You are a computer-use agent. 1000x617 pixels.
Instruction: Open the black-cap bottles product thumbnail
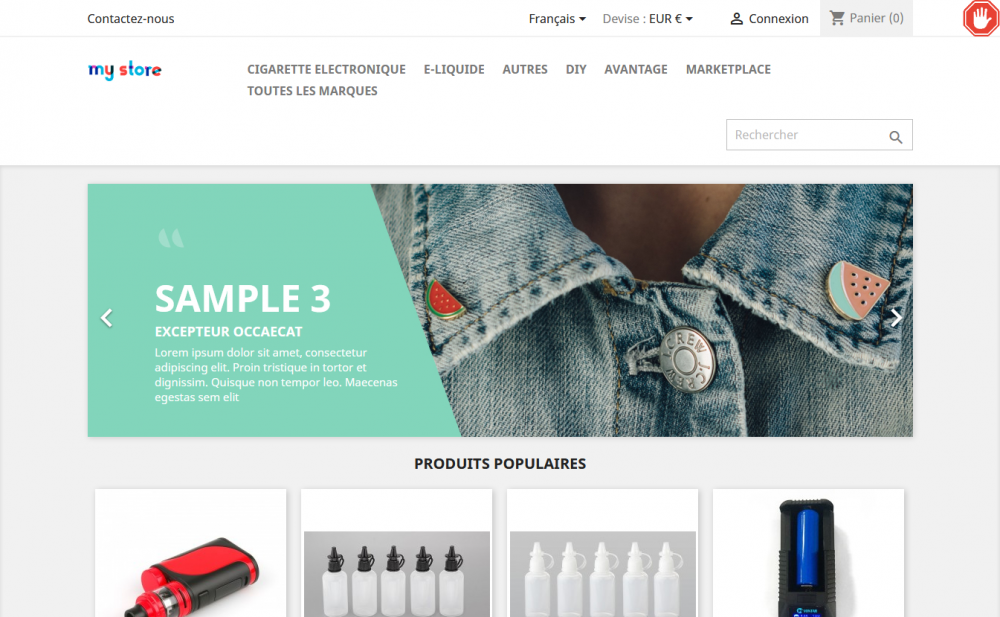tap(397, 553)
